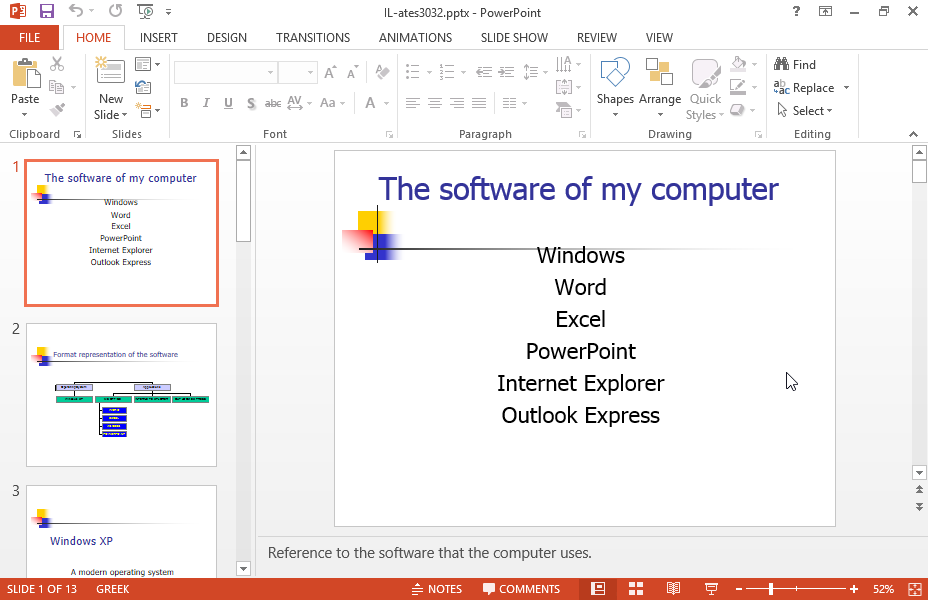Center the paragraph text
This screenshot has height=600, width=928.
(435, 103)
